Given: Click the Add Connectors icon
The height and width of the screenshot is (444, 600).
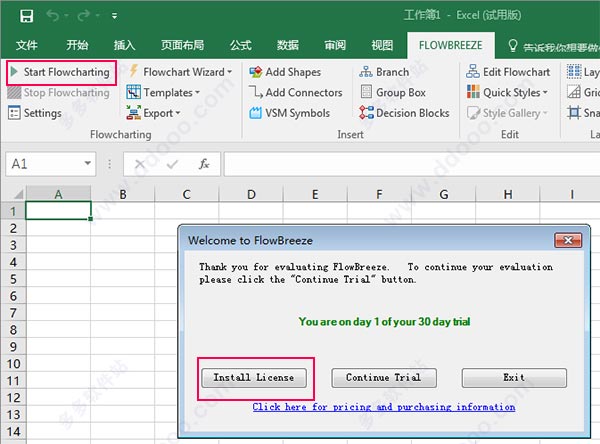Looking at the screenshot, I should tap(256, 92).
